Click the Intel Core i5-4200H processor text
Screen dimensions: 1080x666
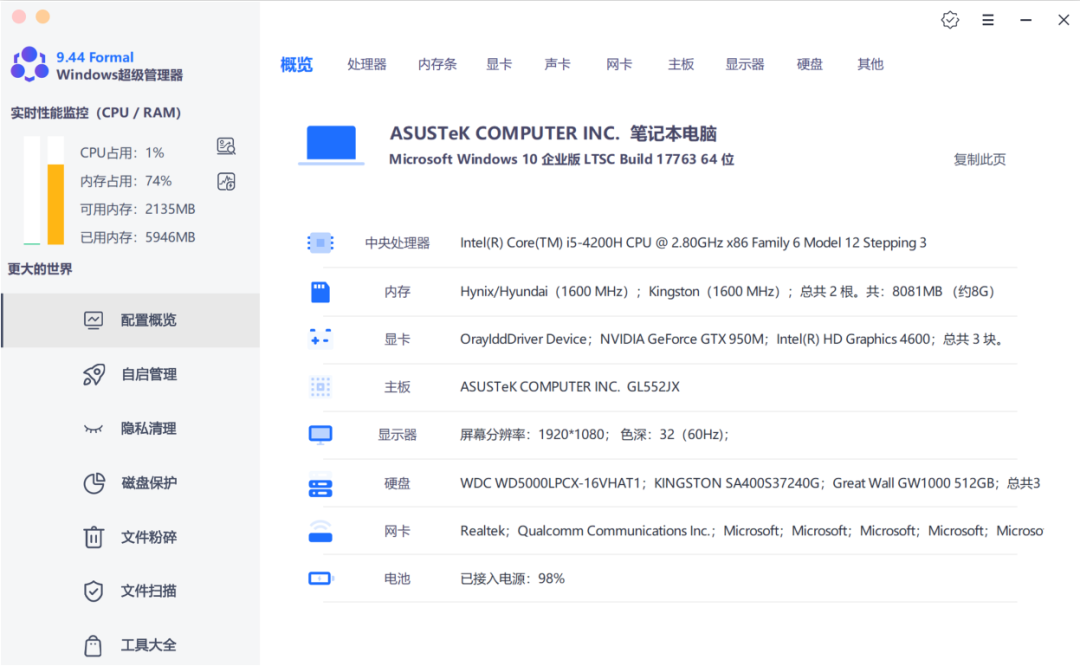(x=693, y=243)
